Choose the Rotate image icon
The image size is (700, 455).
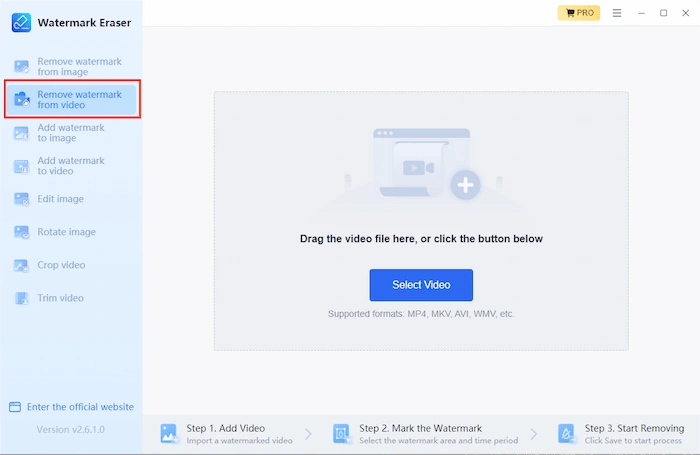(21, 232)
